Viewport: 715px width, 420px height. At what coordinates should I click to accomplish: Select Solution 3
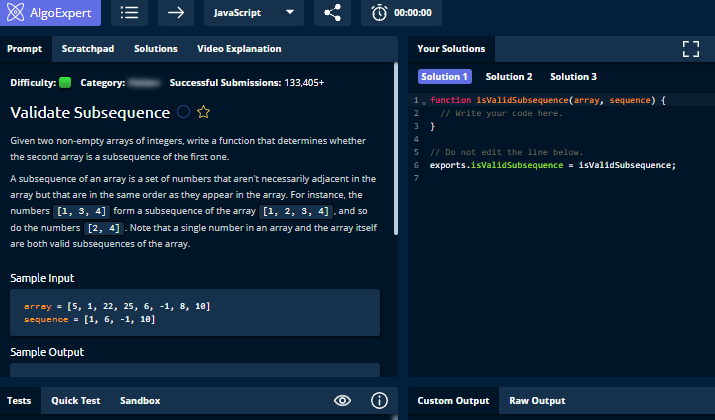(573, 77)
